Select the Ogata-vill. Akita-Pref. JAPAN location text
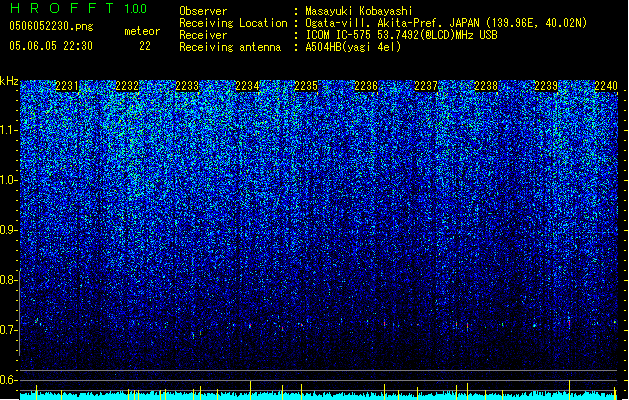Image resolution: width=629 pixels, height=400 pixels. pos(446,23)
